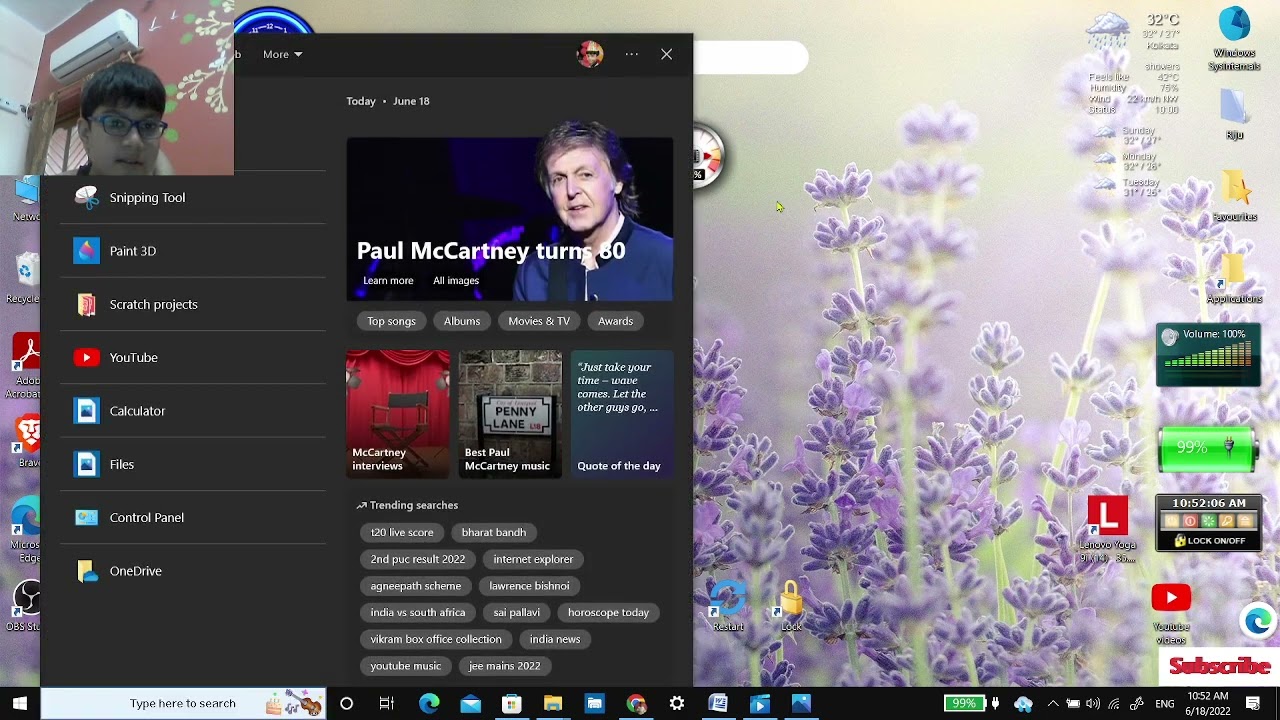The image size is (1280, 720).
Task: Open the Best Paul McCartney music card
Action: coord(510,413)
